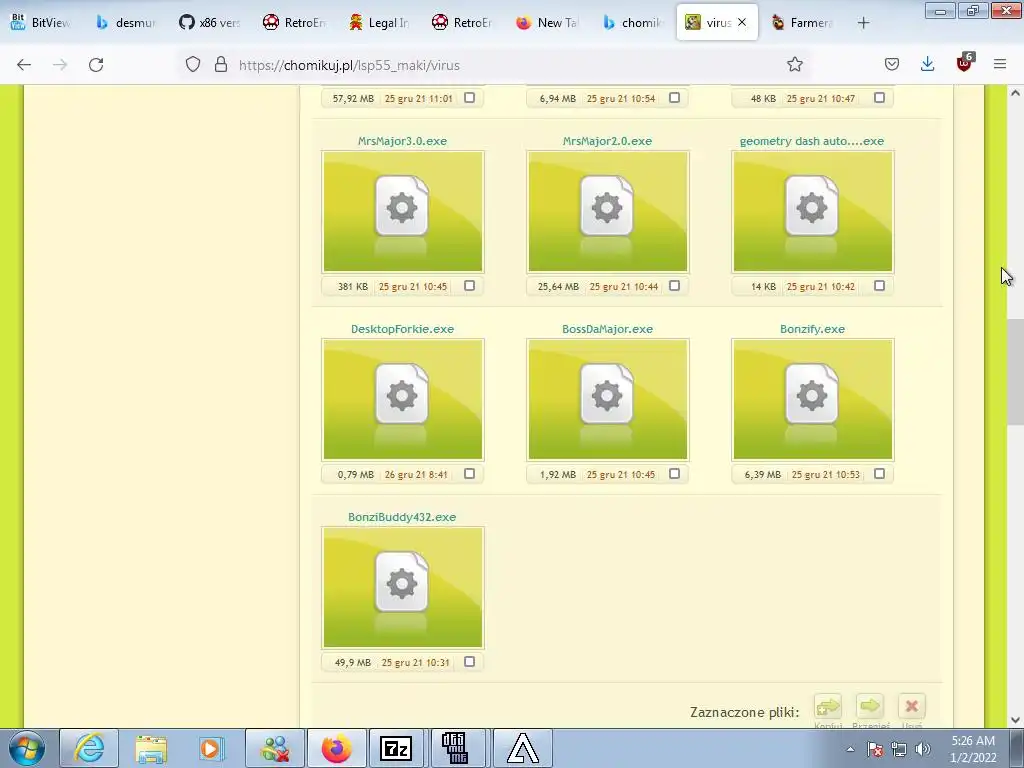The width and height of the screenshot is (1024, 768).
Task: Click the Usuń delete files icon
Action: 912,707
